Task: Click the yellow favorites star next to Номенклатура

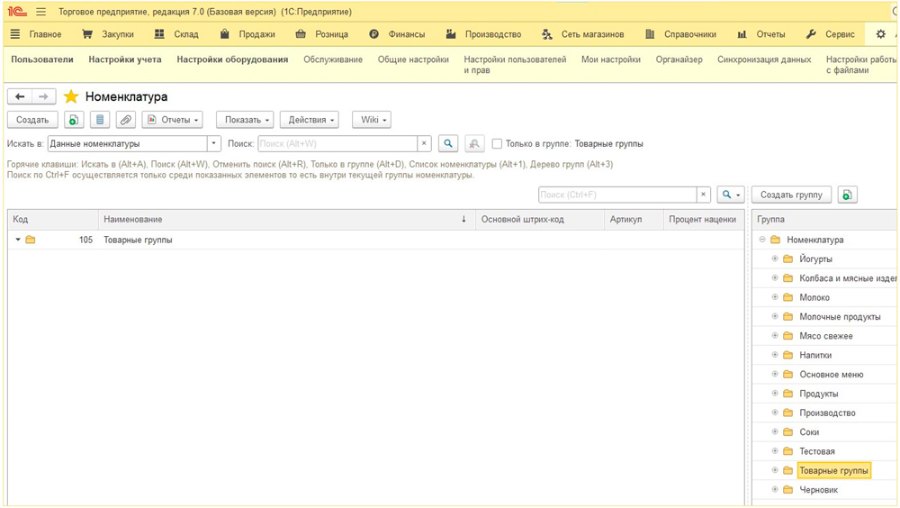Action: pos(71,96)
